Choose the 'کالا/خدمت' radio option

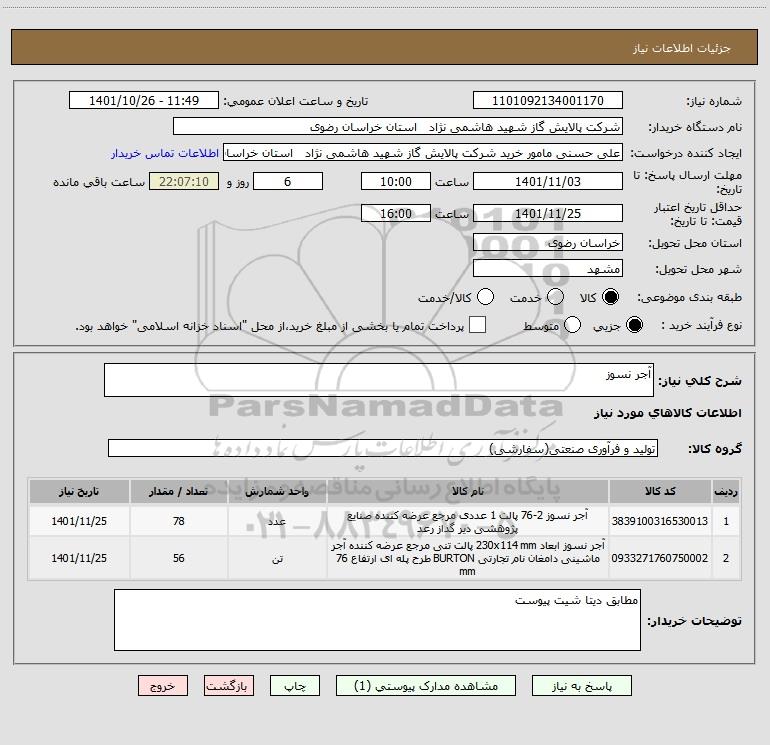click(485, 297)
